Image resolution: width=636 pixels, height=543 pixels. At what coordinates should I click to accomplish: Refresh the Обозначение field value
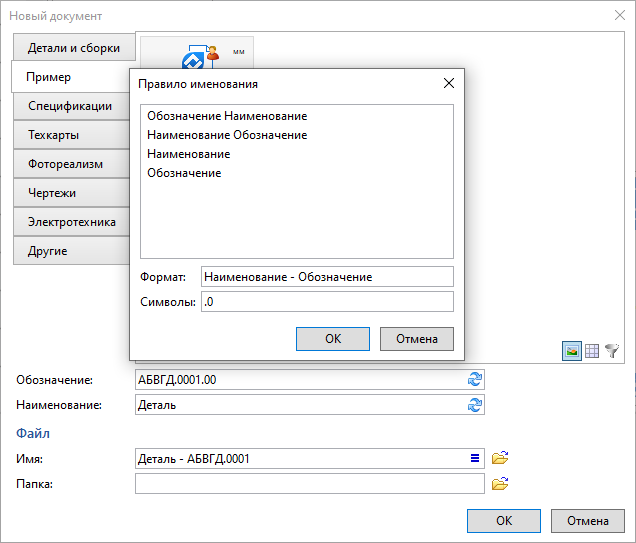coord(475,379)
